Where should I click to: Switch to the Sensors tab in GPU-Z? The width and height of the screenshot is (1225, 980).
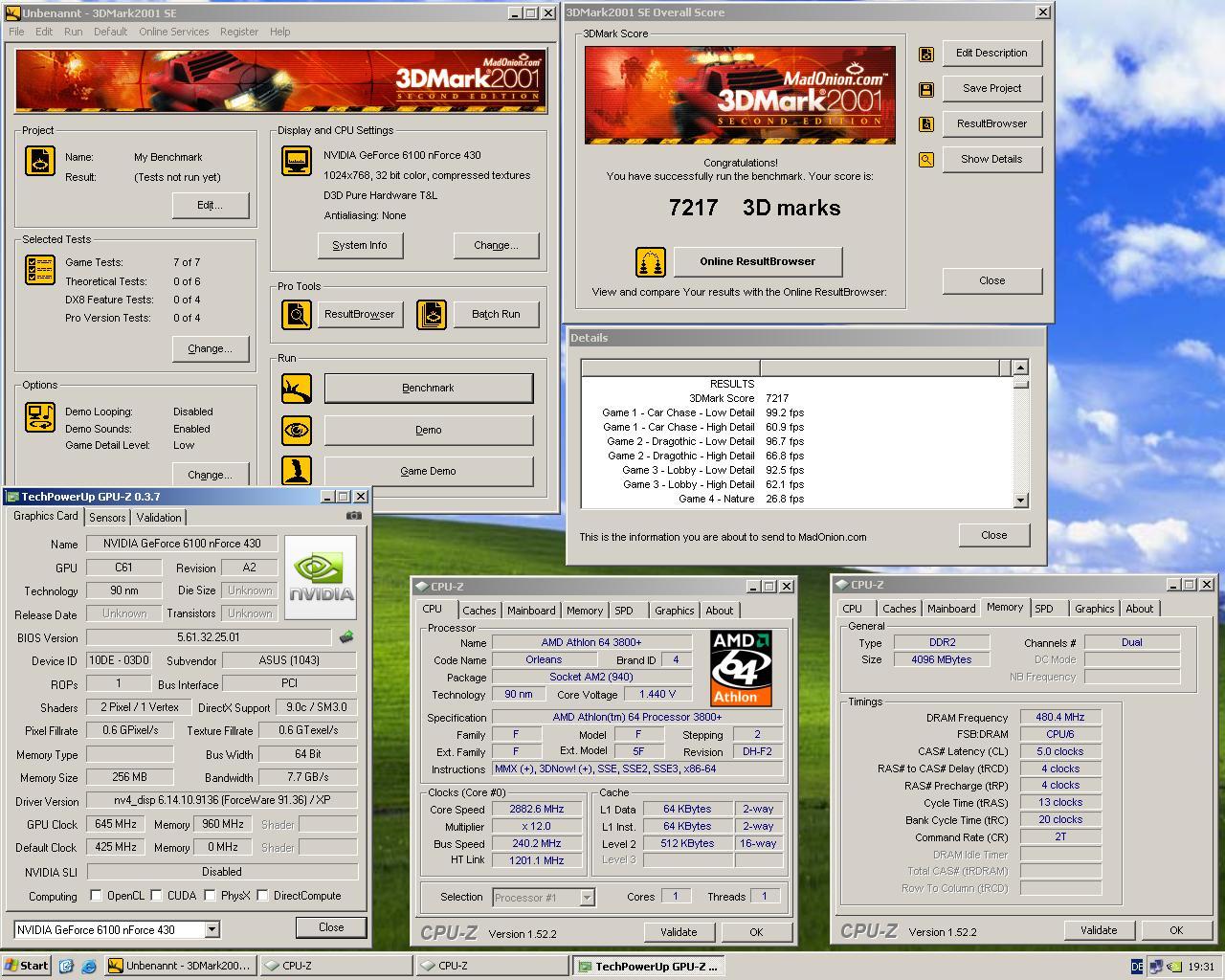coord(107,517)
